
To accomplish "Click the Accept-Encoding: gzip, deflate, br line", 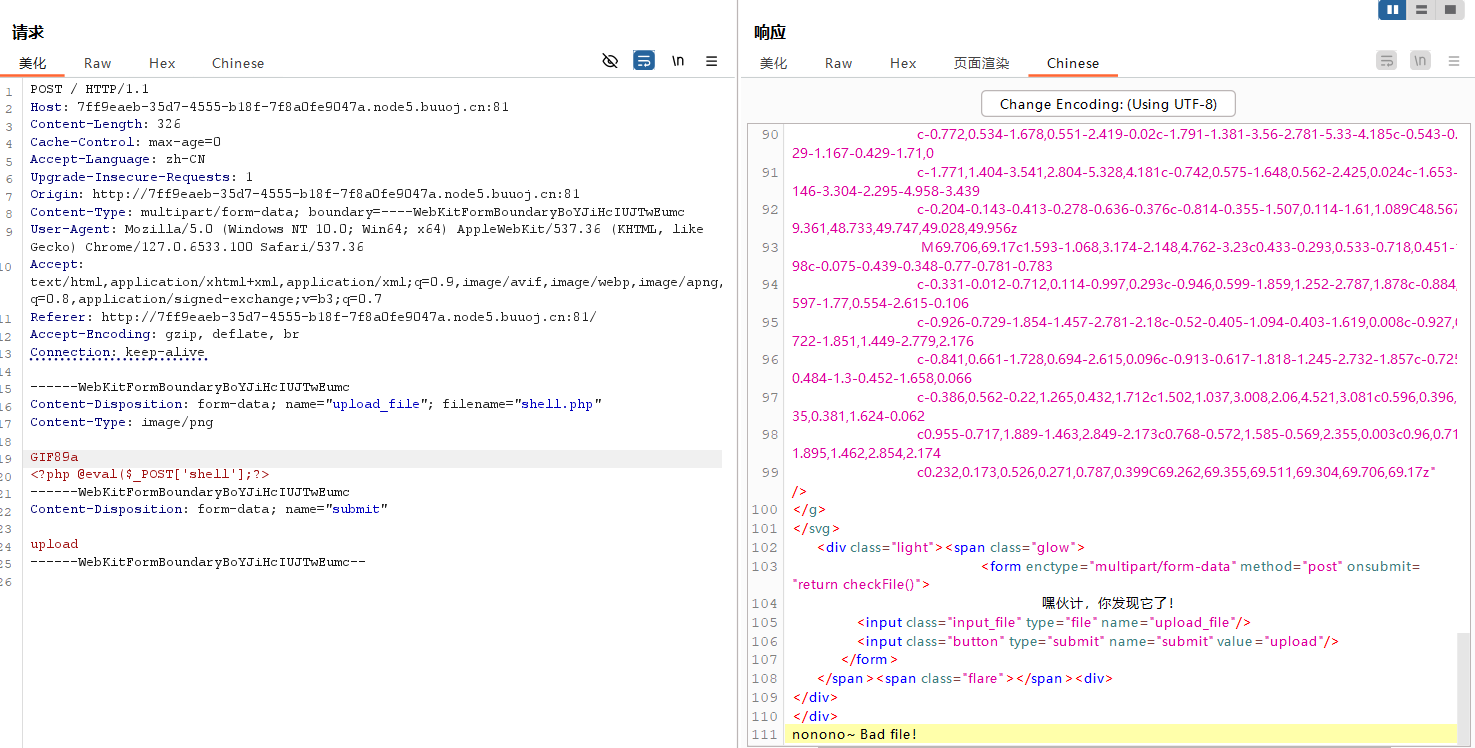I will pyautogui.click(x=164, y=334).
